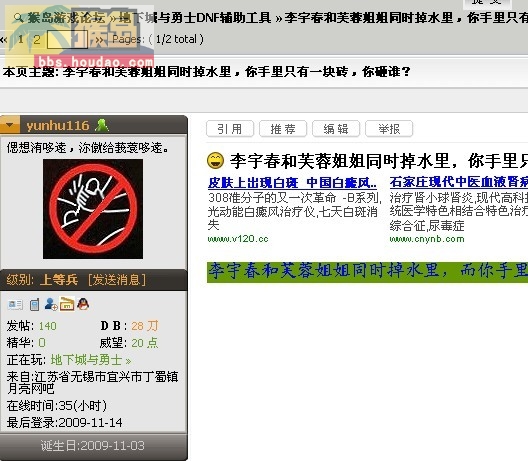Image resolution: width=528 pixels, height=461 pixels.
Task: Open page 1 in the pagination
Action: [x=21, y=40]
